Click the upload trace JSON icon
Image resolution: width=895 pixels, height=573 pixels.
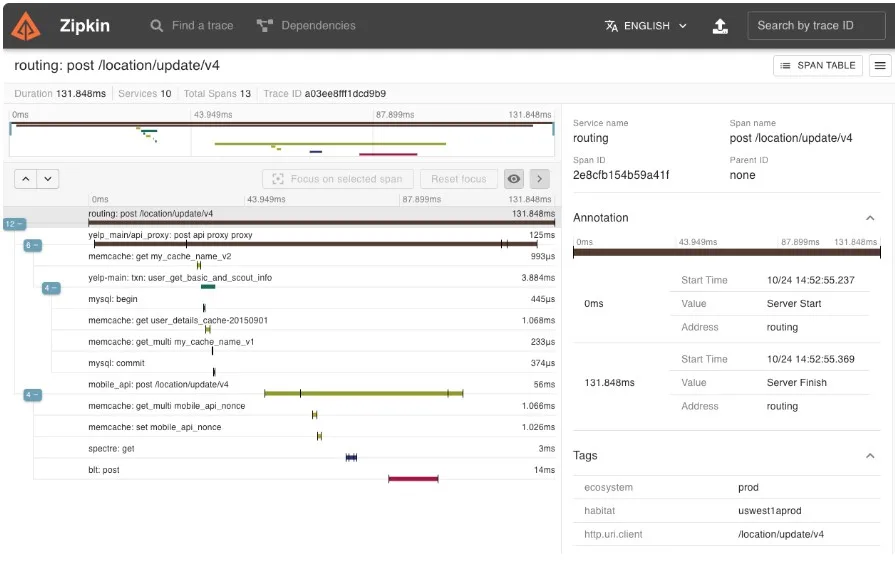point(720,26)
